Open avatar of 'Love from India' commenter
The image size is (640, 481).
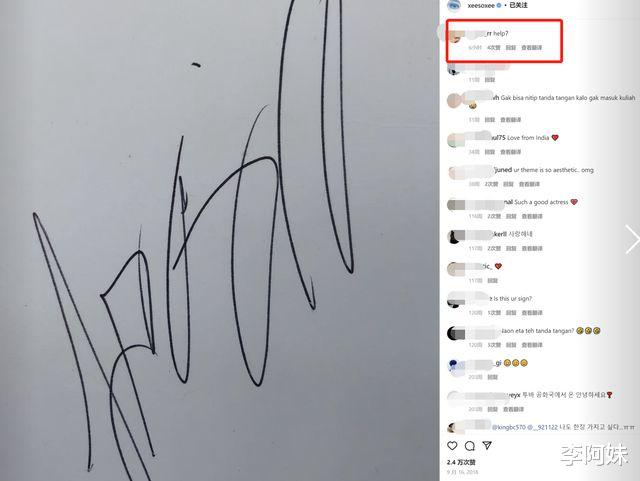454,140
